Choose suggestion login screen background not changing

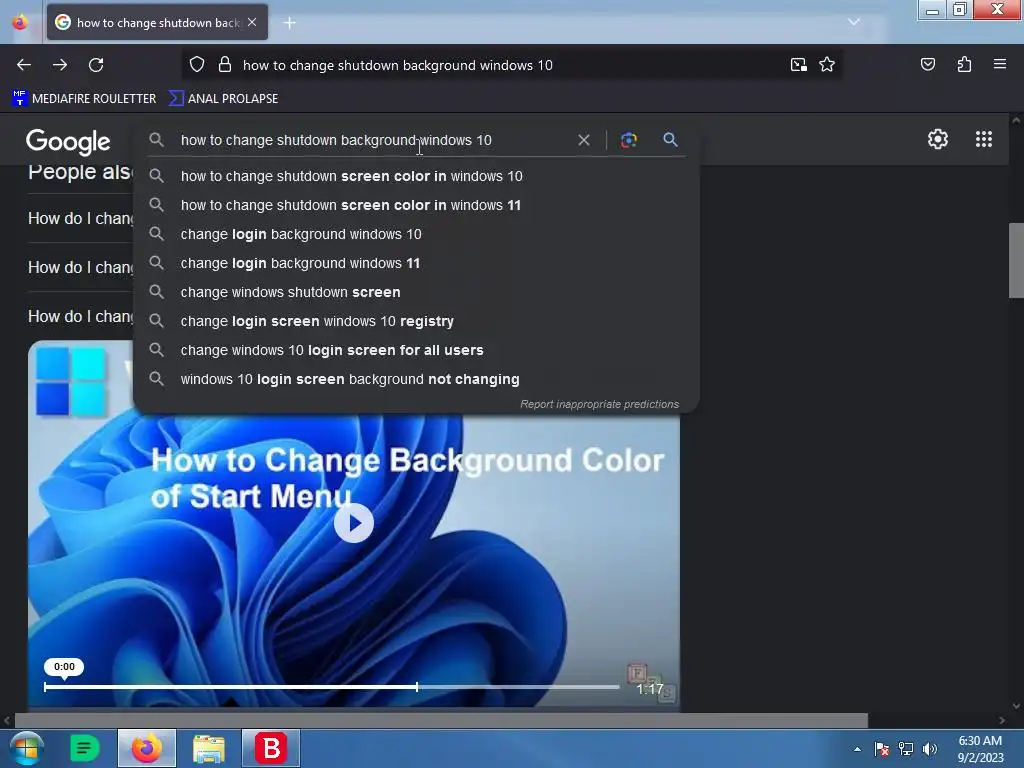coord(417,379)
